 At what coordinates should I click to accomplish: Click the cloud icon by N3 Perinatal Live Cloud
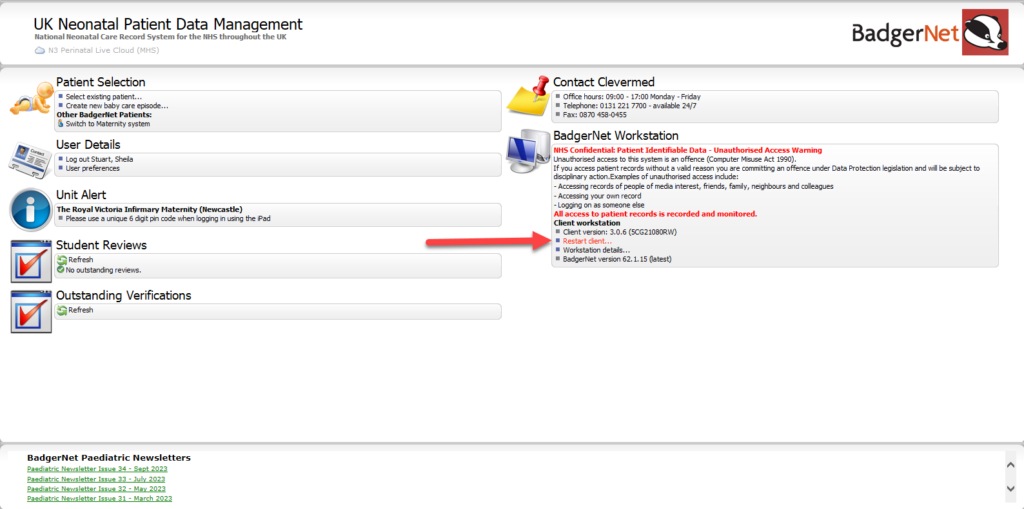coord(40,50)
